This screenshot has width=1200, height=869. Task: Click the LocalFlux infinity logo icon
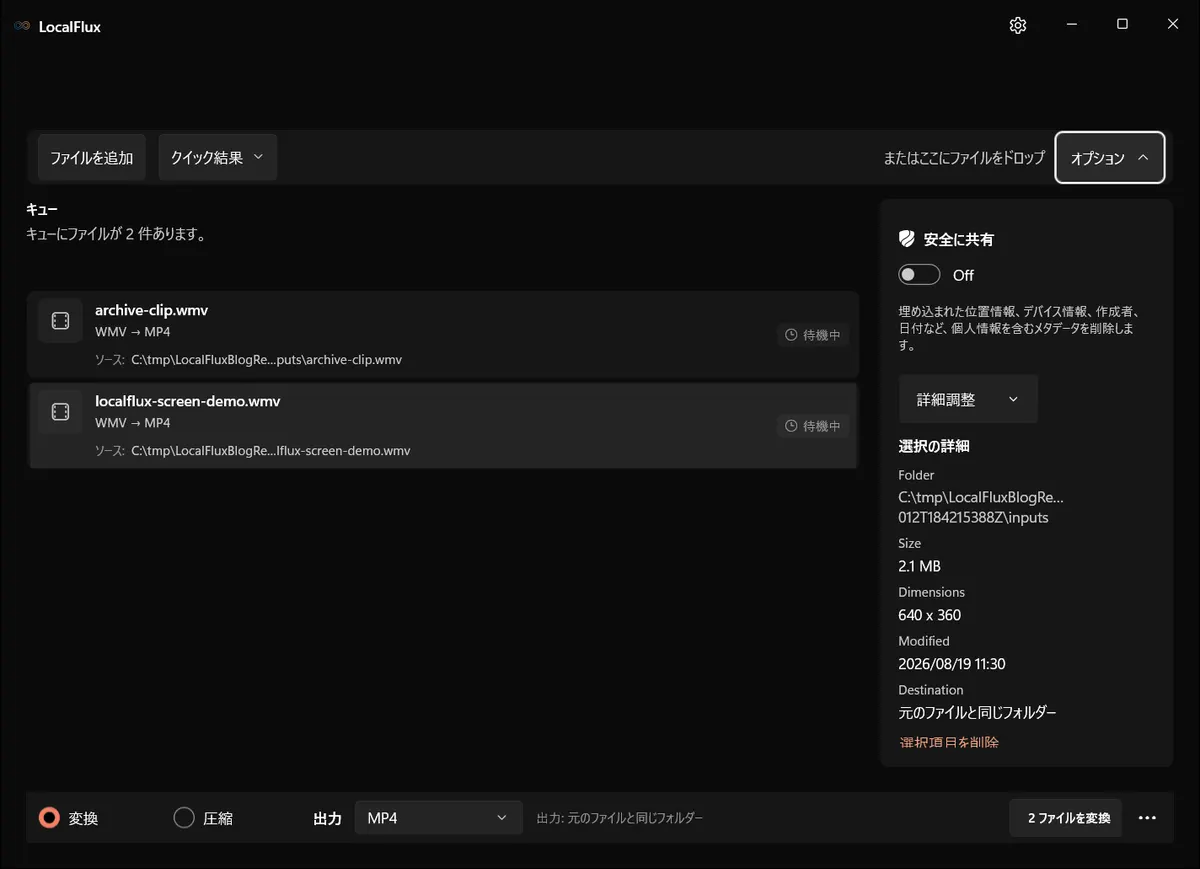point(22,27)
